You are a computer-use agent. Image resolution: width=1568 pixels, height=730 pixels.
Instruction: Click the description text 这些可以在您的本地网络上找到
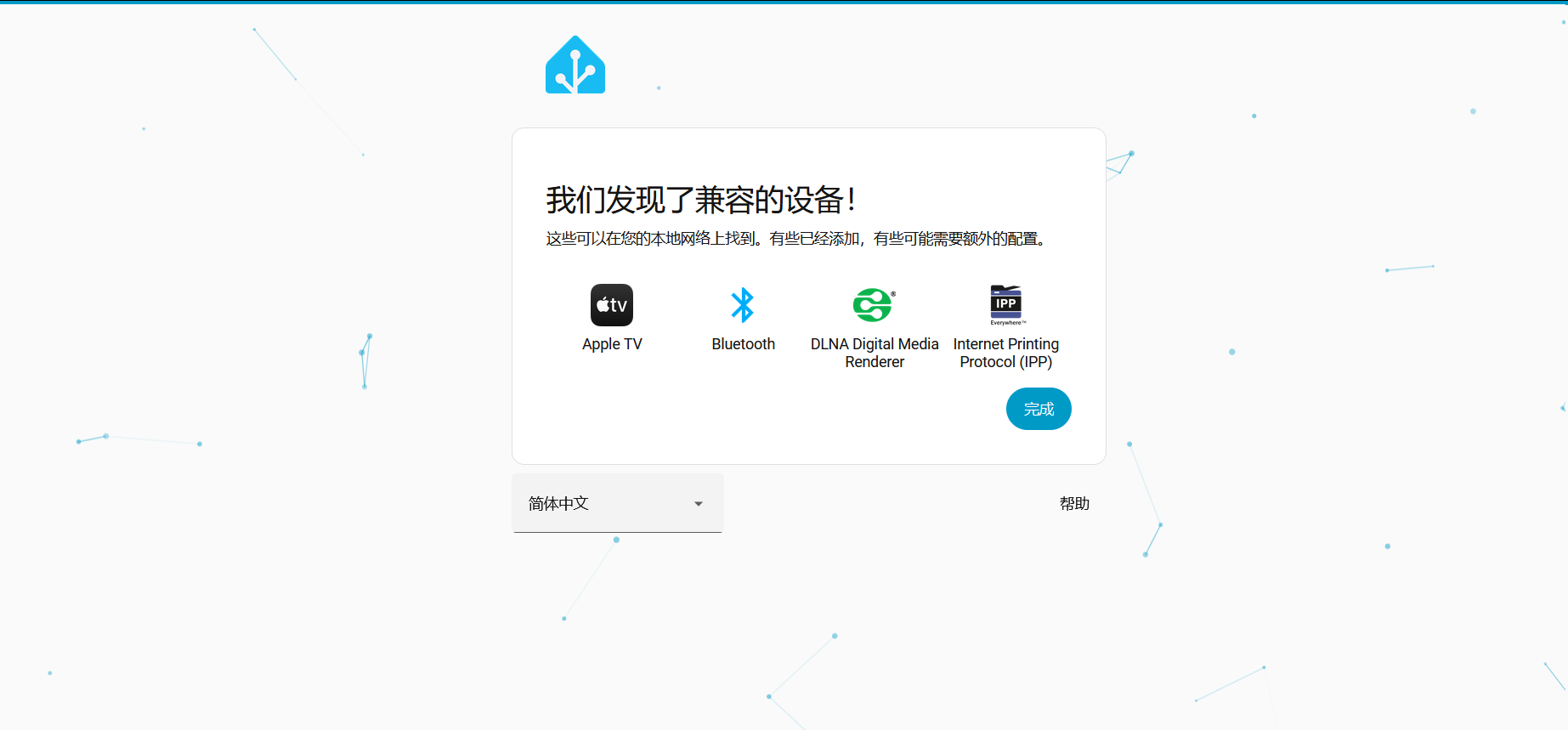[650, 239]
